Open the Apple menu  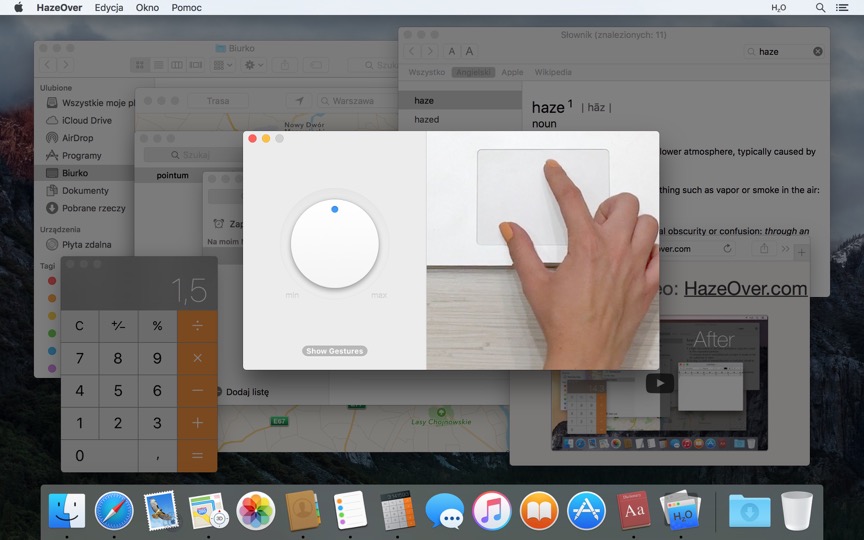tap(18, 7)
